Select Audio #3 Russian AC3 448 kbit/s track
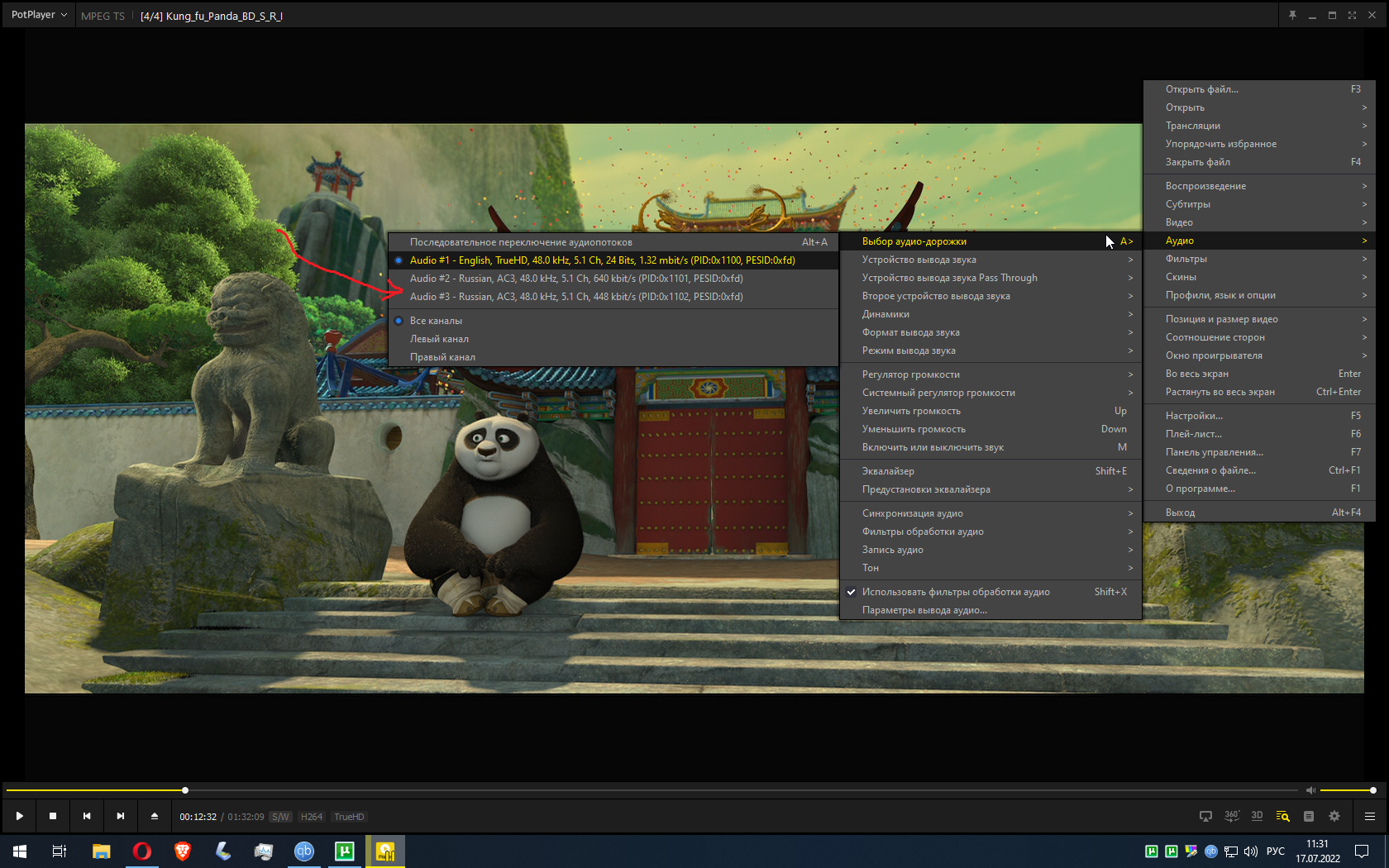 613,297
